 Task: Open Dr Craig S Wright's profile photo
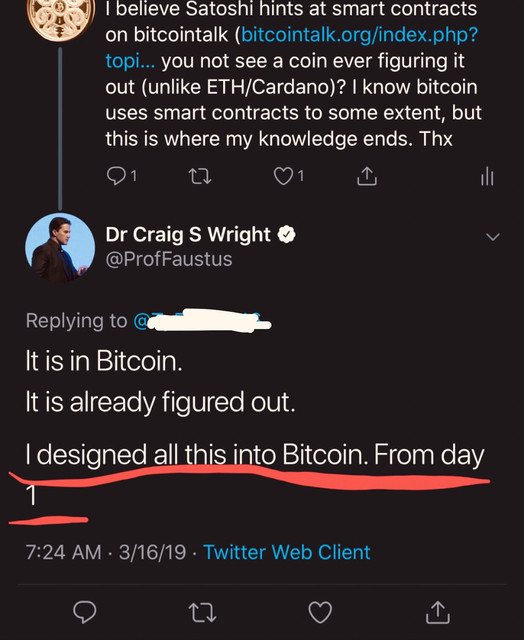tap(60, 248)
